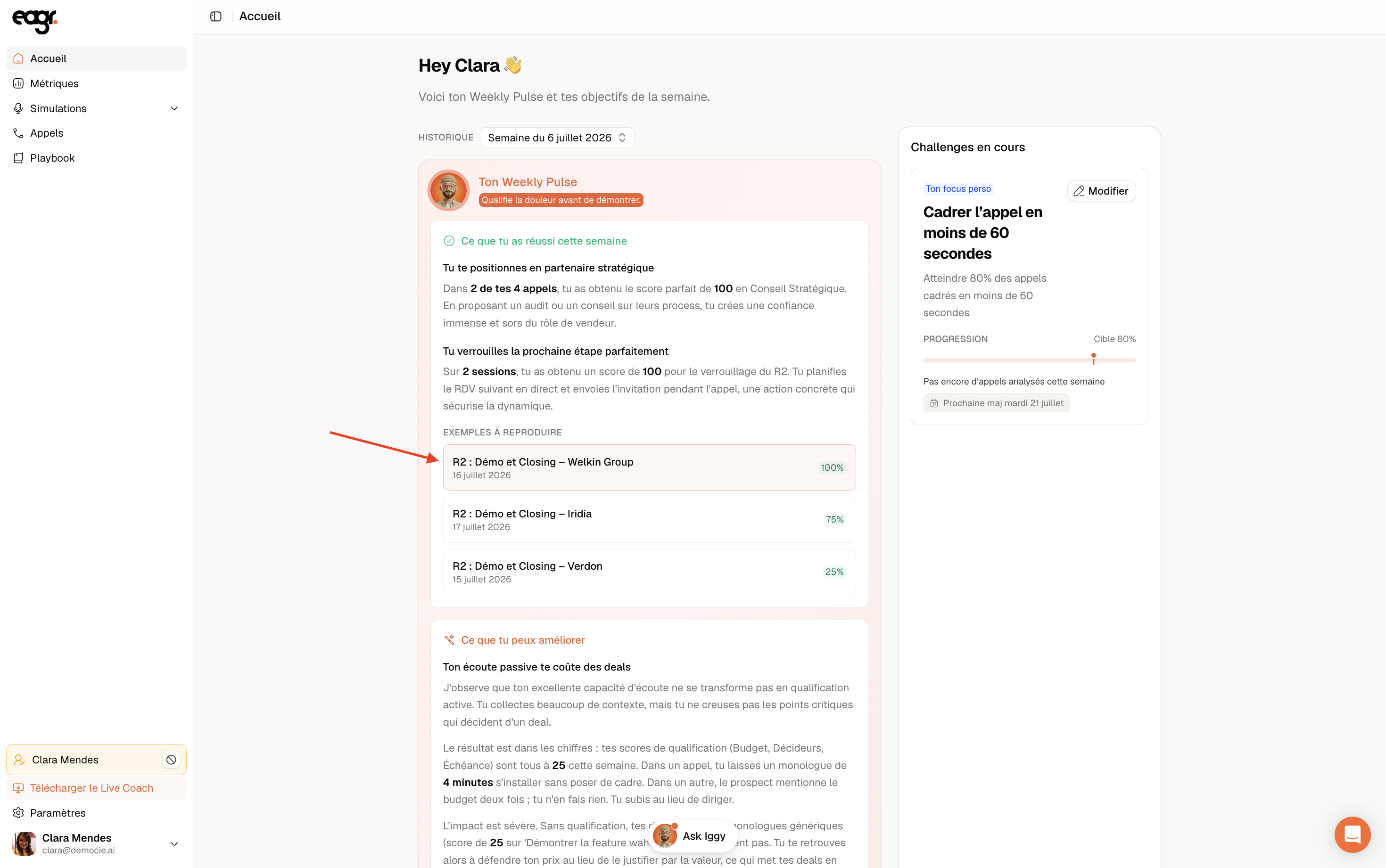Click the 100% score badge

pos(832,467)
